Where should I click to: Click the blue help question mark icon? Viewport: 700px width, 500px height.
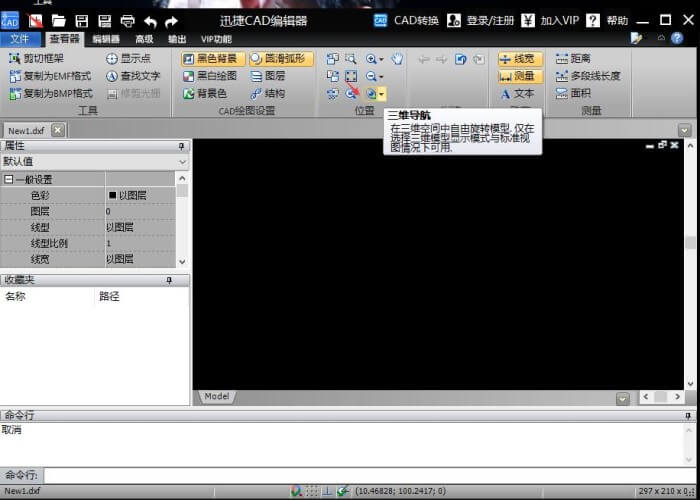point(677,38)
